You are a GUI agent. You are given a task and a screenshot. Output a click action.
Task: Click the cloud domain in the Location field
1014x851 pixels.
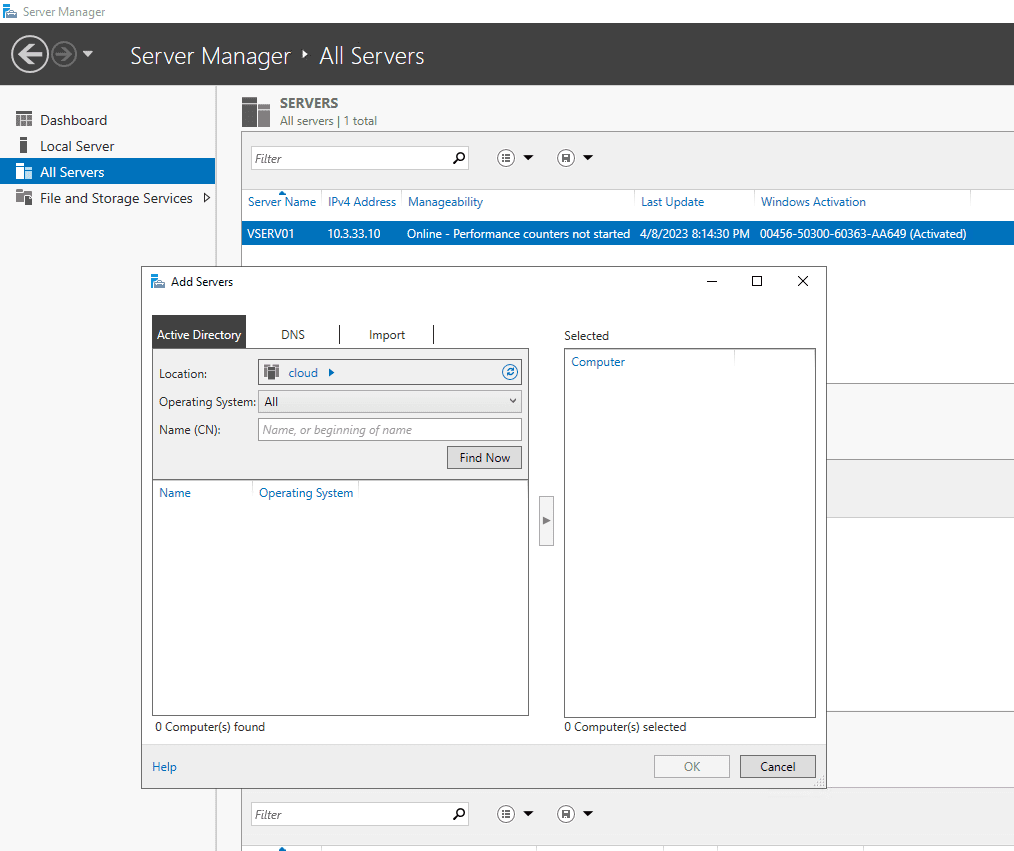click(x=303, y=372)
